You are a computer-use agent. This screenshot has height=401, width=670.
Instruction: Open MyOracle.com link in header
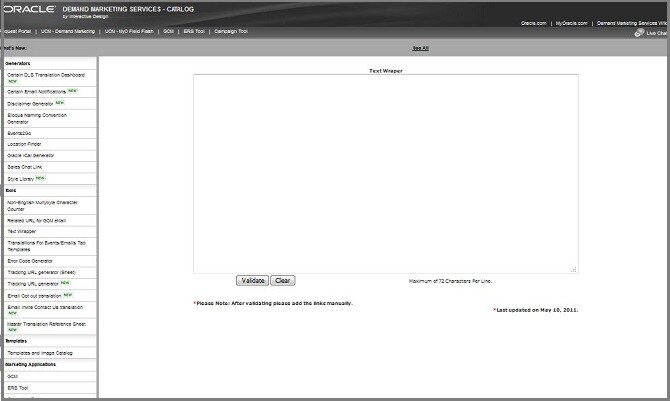pyautogui.click(x=571, y=23)
